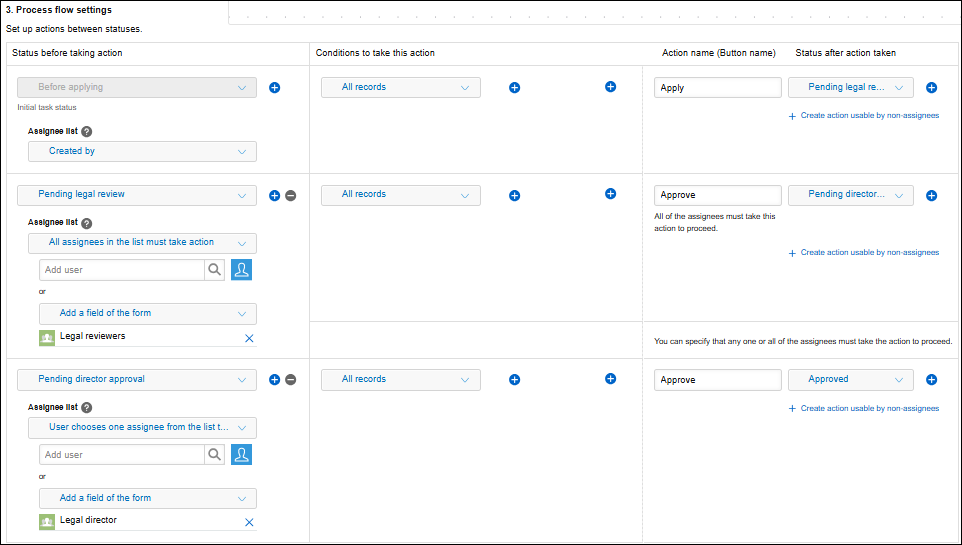This screenshot has width=962, height=545.
Task: Open User chooses one assignee dropdown
Action: [x=142, y=428]
